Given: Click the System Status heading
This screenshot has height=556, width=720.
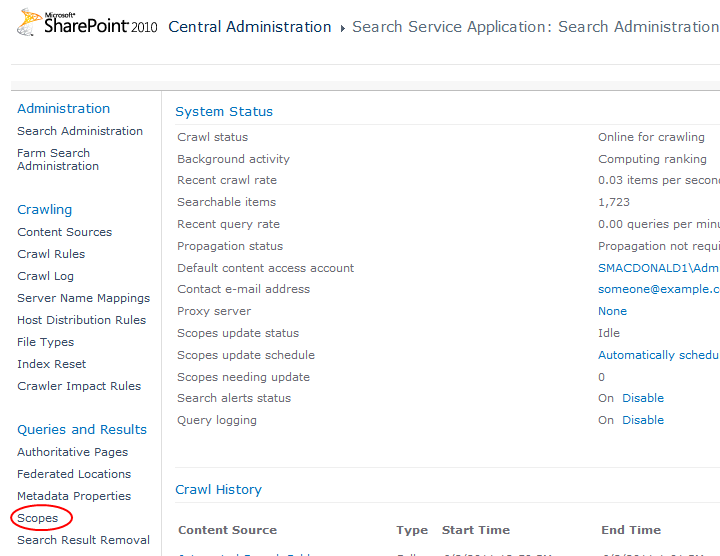Looking at the screenshot, I should point(224,112).
